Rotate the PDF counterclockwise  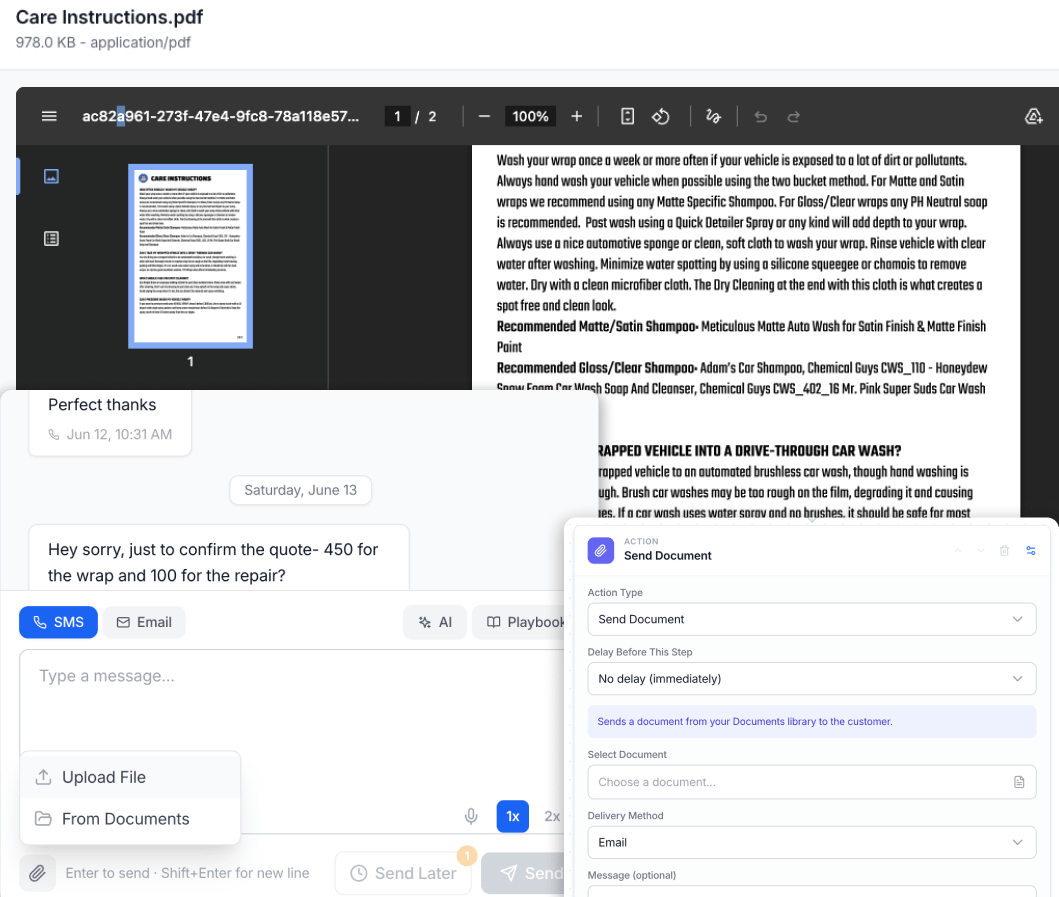(661, 116)
